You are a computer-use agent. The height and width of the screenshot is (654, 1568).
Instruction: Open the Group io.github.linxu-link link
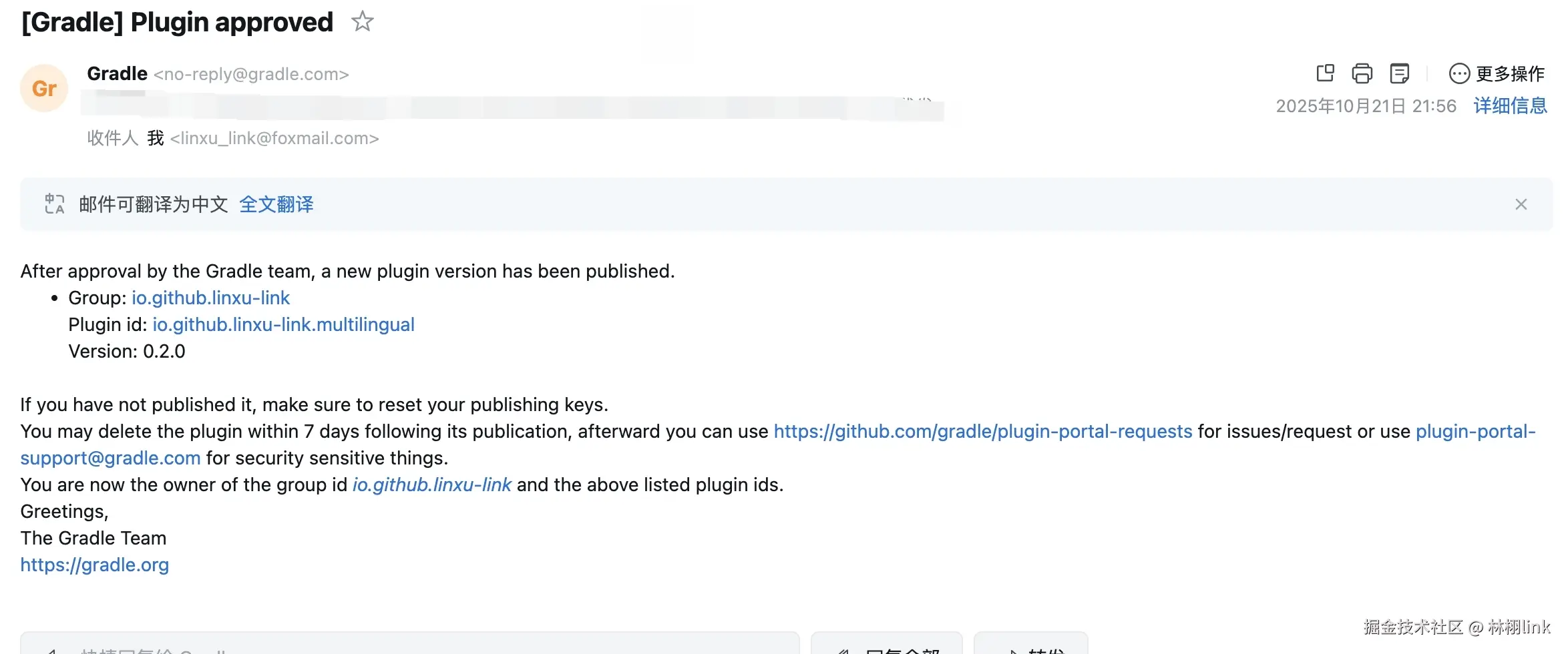210,298
